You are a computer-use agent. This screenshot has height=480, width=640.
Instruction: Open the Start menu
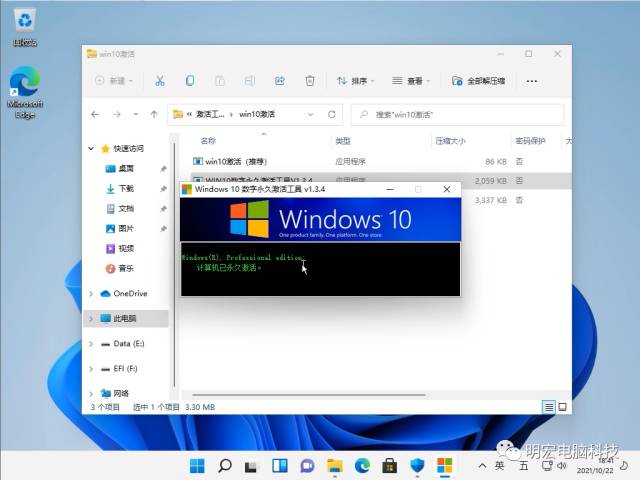[x=197, y=465]
